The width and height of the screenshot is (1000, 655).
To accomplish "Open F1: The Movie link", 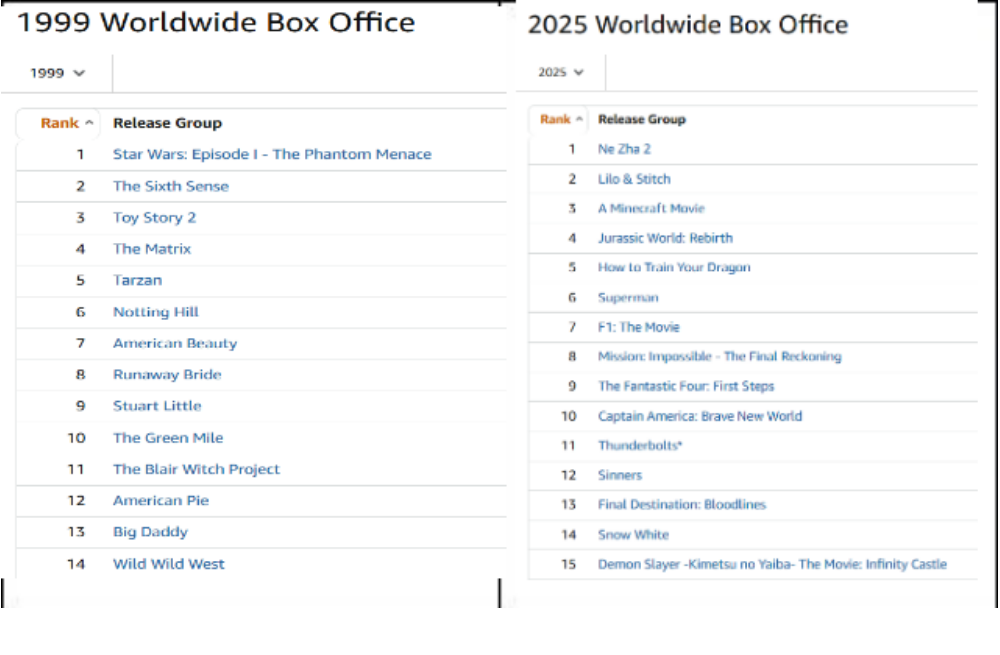I will 638,327.
